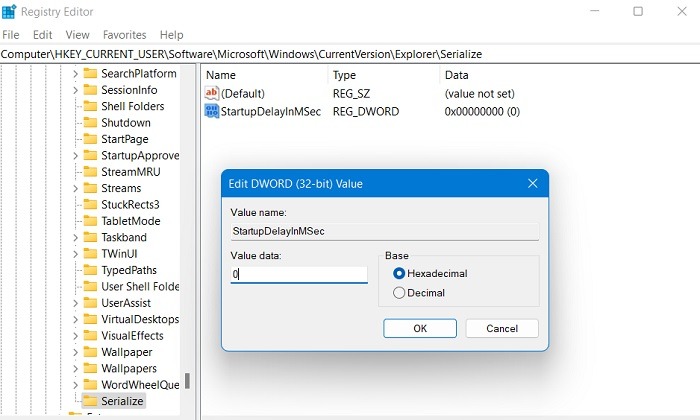
Task: Select the Taskbar folder icon
Action: (90, 237)
